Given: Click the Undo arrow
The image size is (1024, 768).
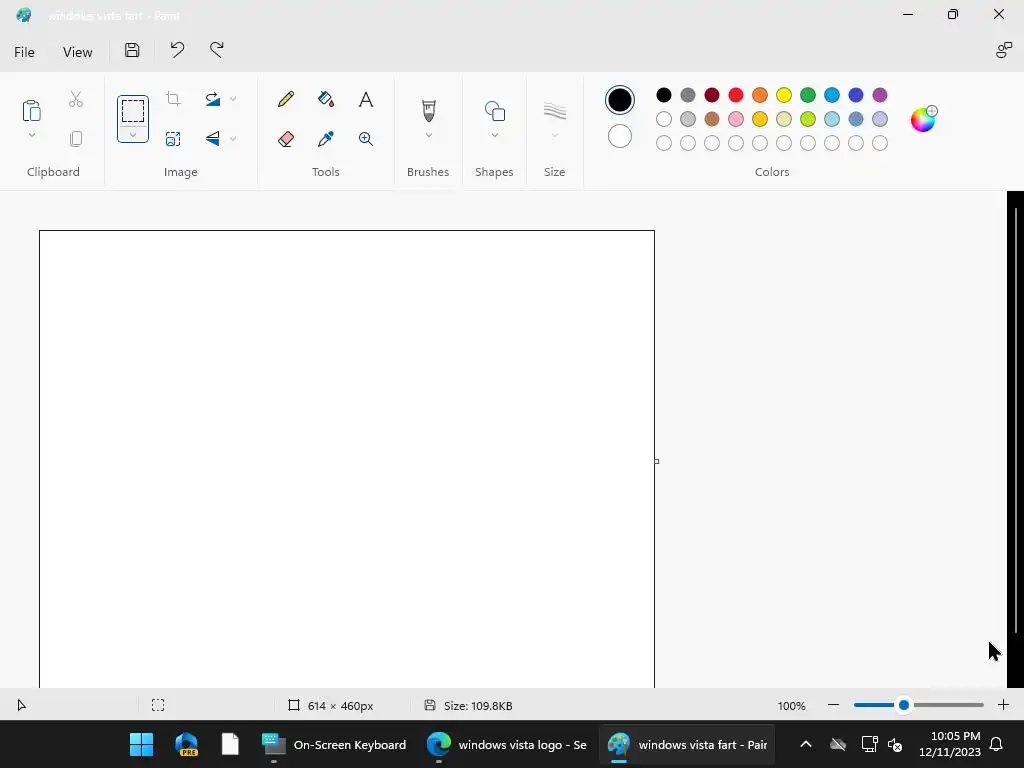Looking at the screenshot, I should (x=177, y=50).
